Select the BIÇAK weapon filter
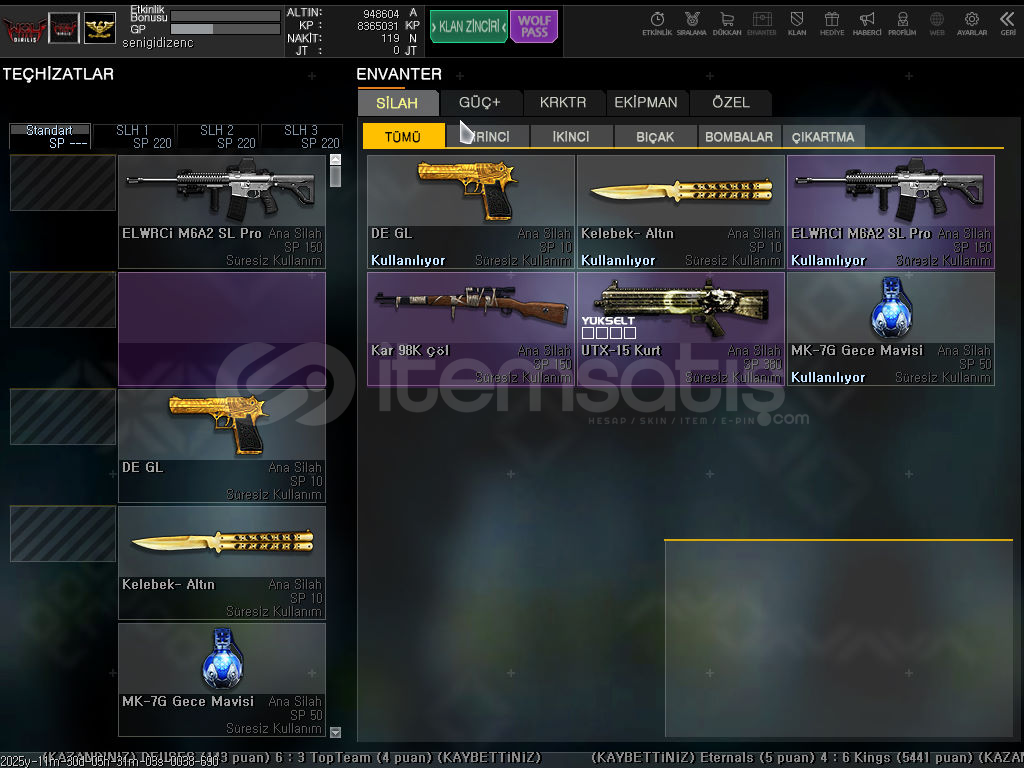 (655, 137)
